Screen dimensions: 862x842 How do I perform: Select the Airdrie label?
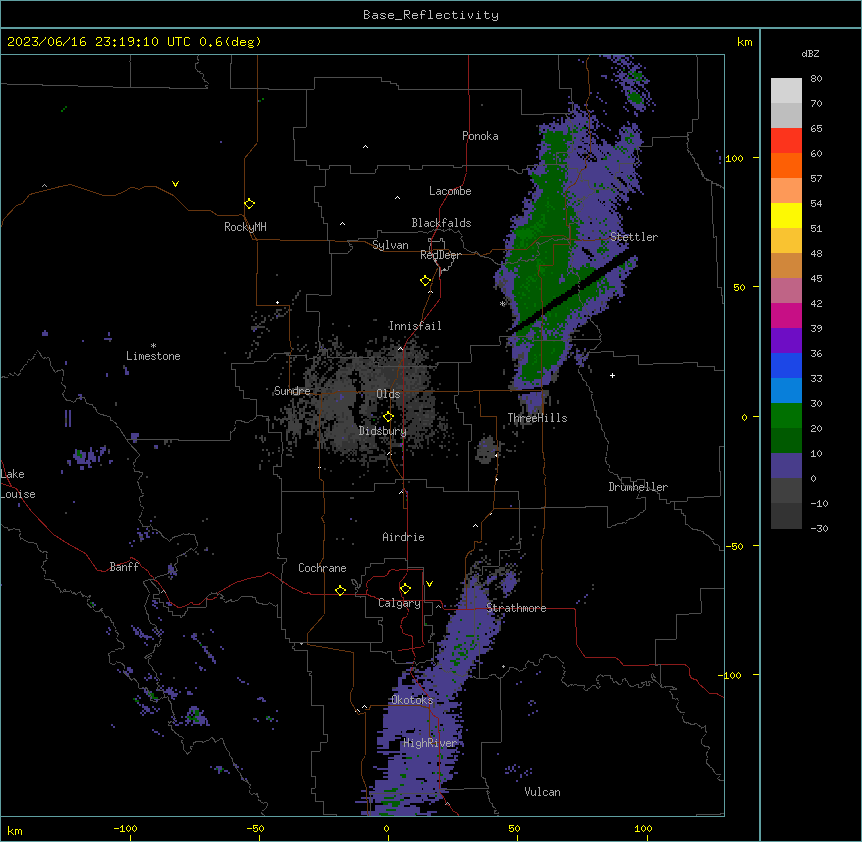coord(403,537)
